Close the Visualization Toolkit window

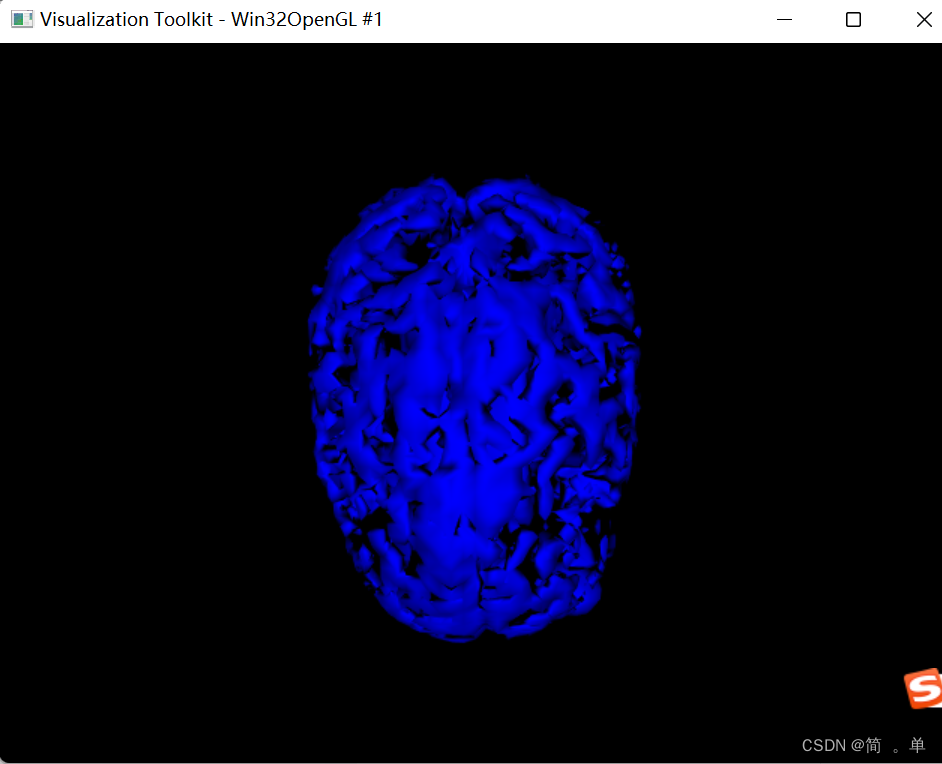924,19
